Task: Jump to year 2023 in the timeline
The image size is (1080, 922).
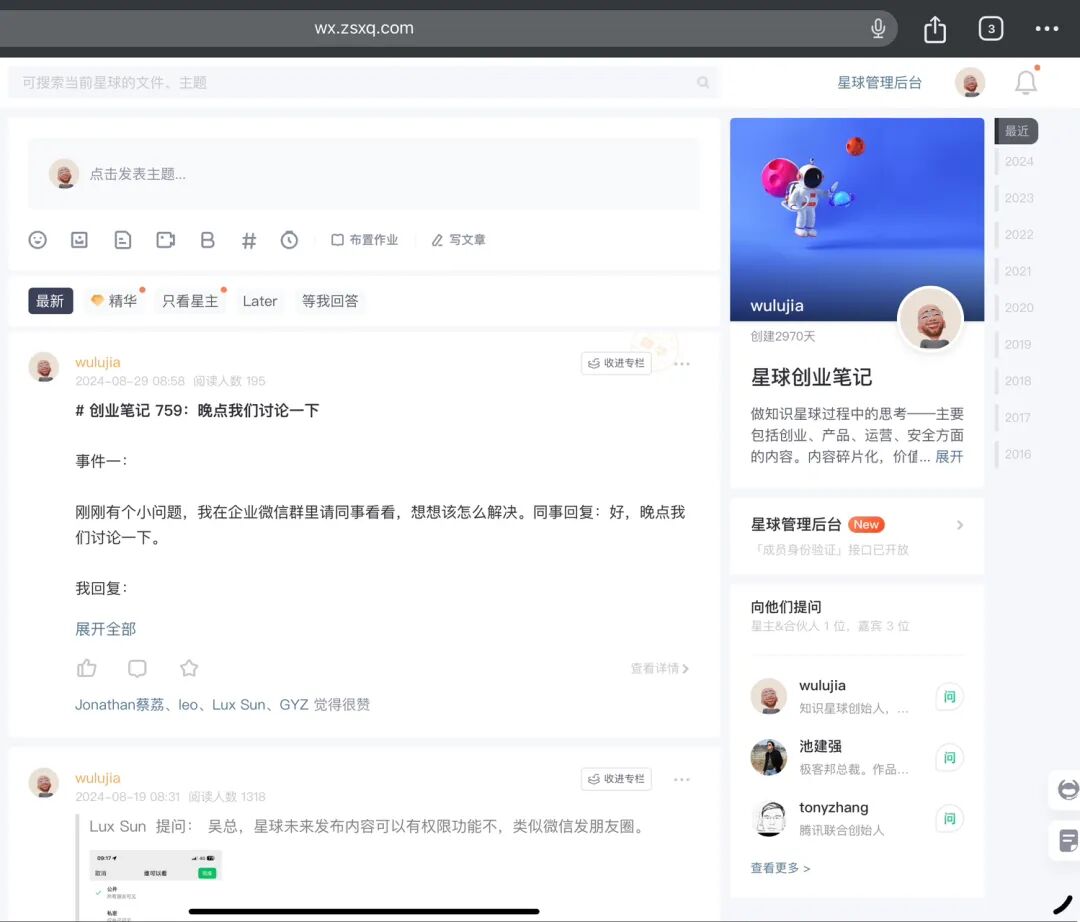Action: tap(1019, 198)
